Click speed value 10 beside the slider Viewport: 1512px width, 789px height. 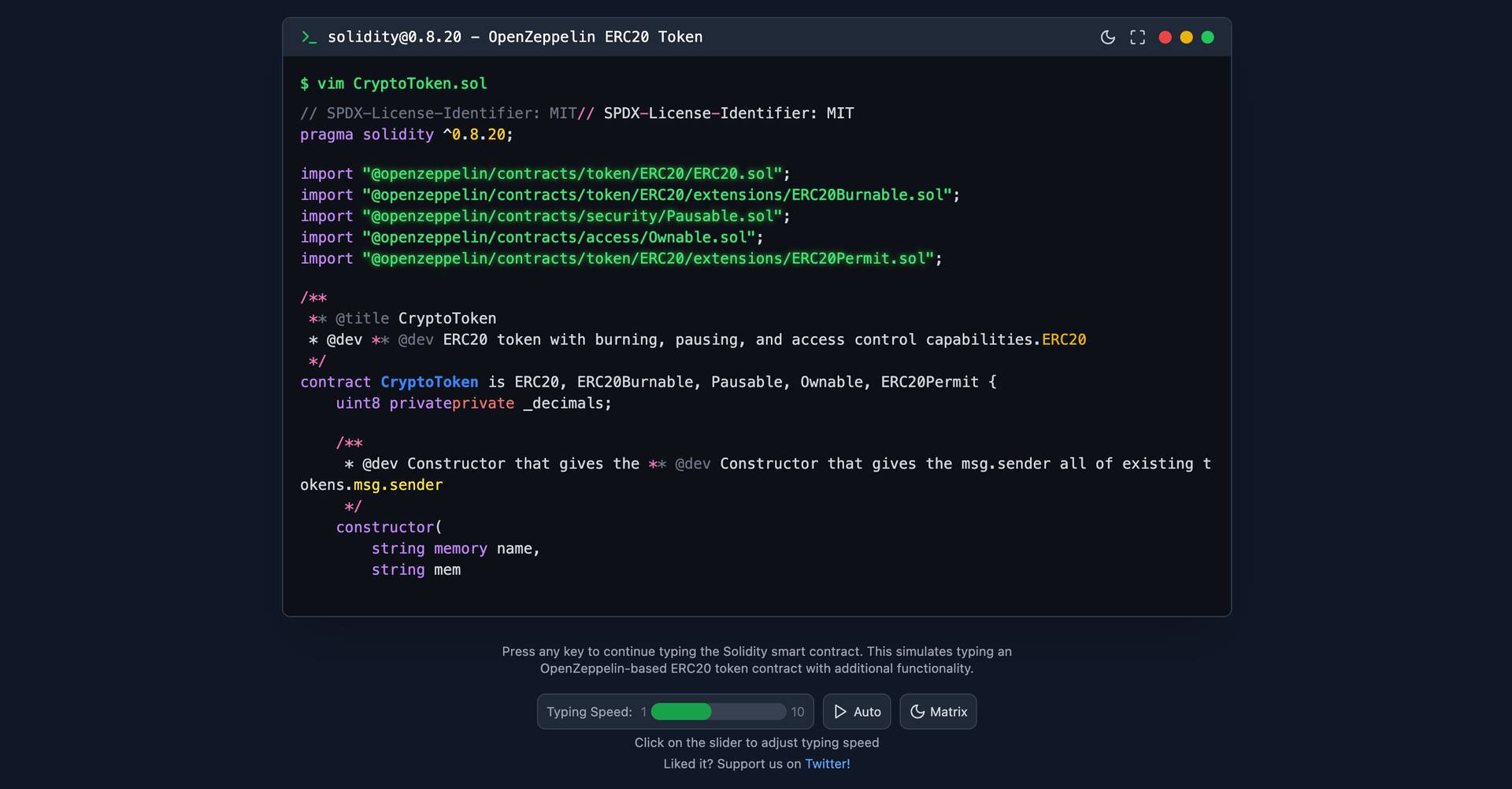point(798,711)
